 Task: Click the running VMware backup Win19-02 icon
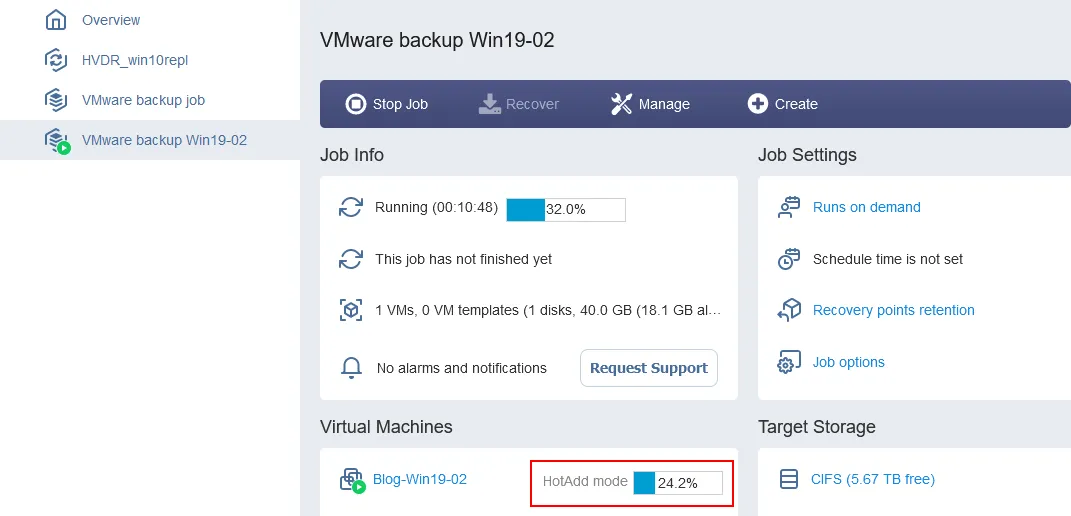(58, 141)
